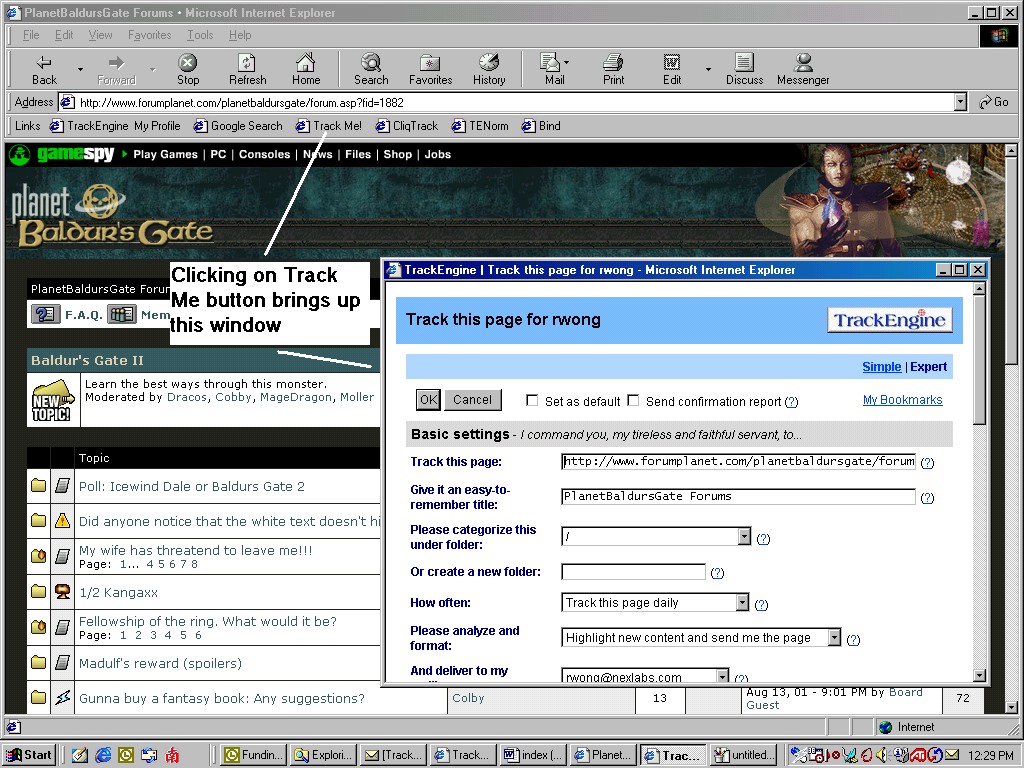Click help (?) next to Track this page field
The width and height of the screenshot is (1024, 768).
pyautogui.click(x=927, y=462)
